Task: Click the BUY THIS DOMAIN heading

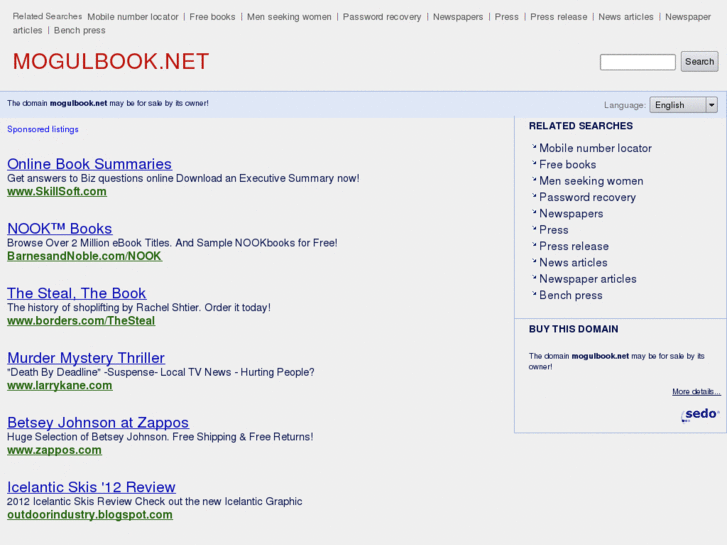Action: [x=574, y=329]
